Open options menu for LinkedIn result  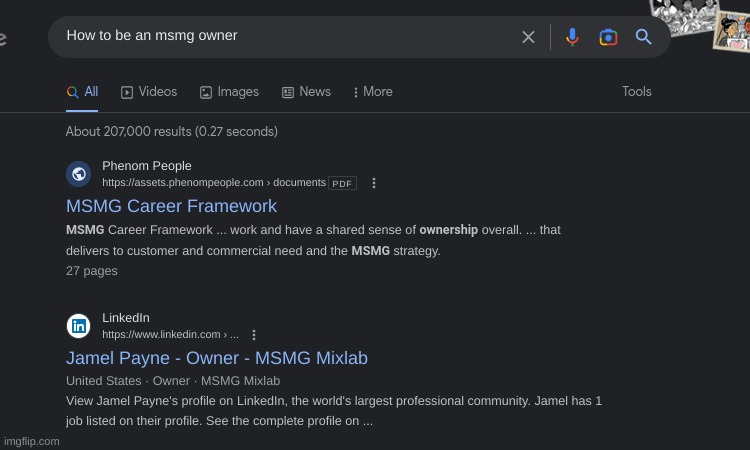(254, 335)
